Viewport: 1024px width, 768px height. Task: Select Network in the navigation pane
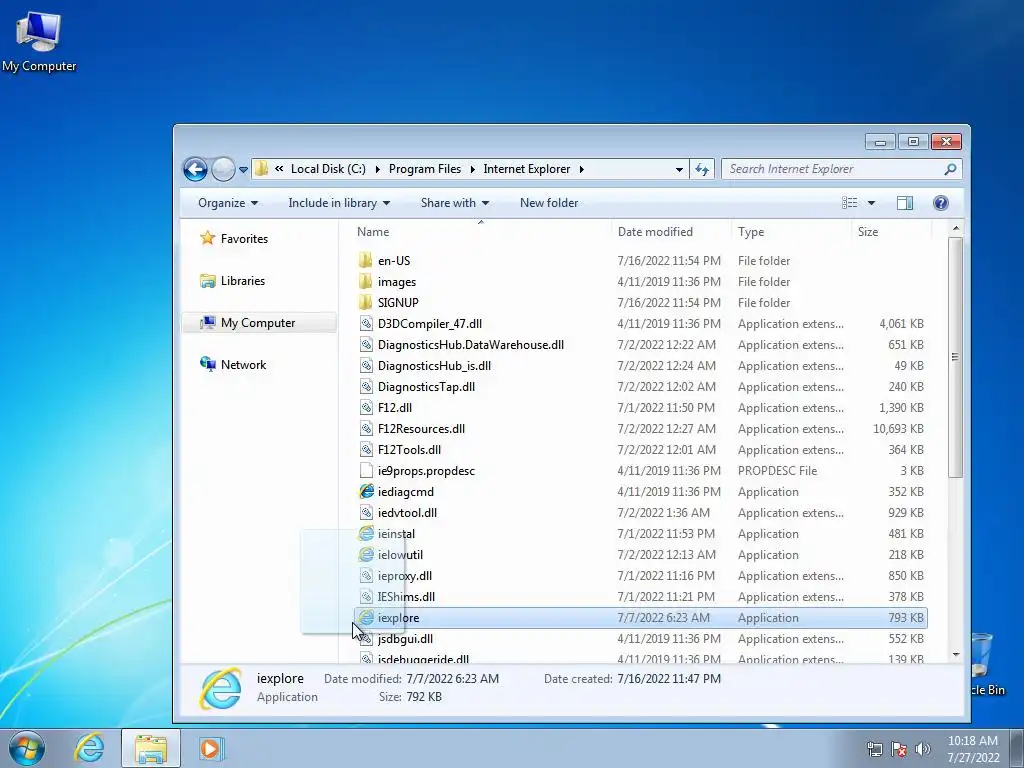(x=243, y=364)
